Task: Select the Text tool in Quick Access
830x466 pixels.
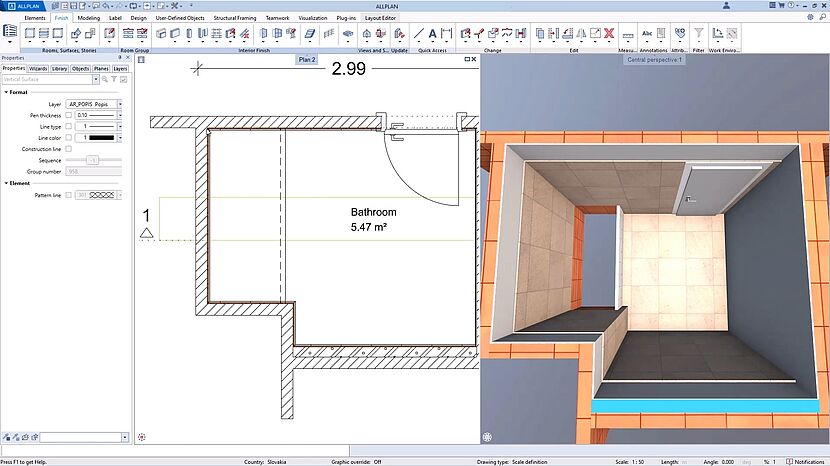Action: pyautogui.click(x=433, y=34)
